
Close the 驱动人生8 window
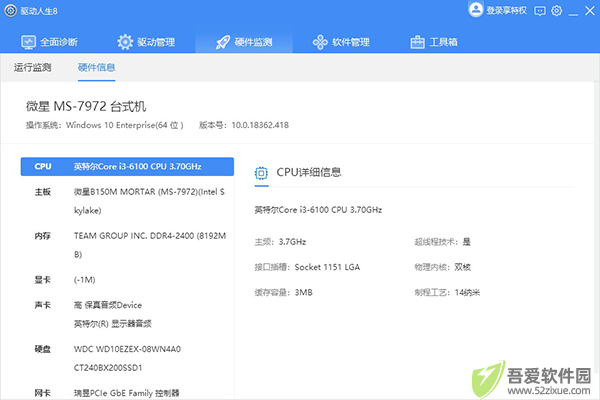pos(590,11)
